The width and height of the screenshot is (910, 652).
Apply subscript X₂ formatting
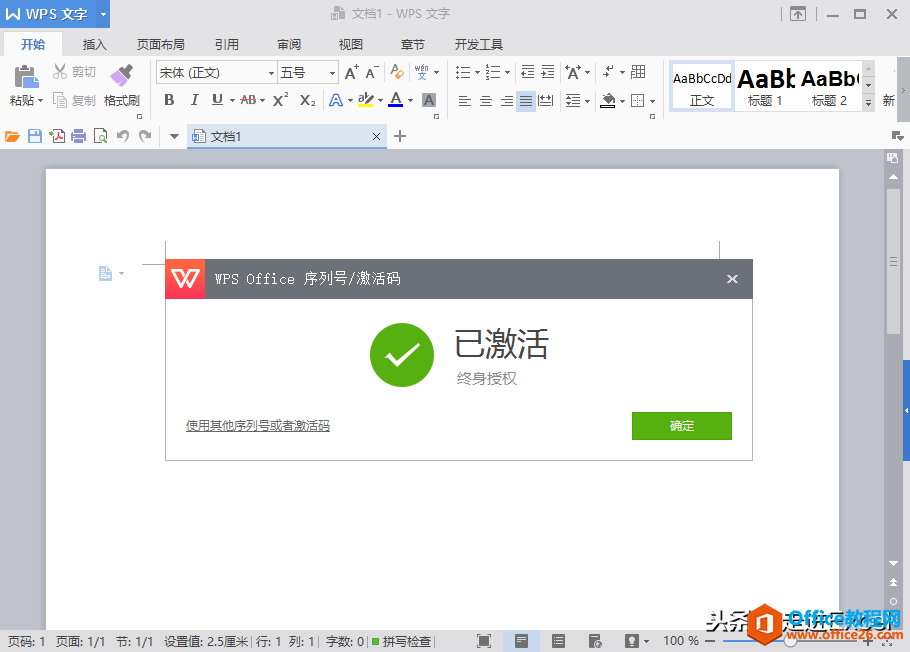click(307, 100)
